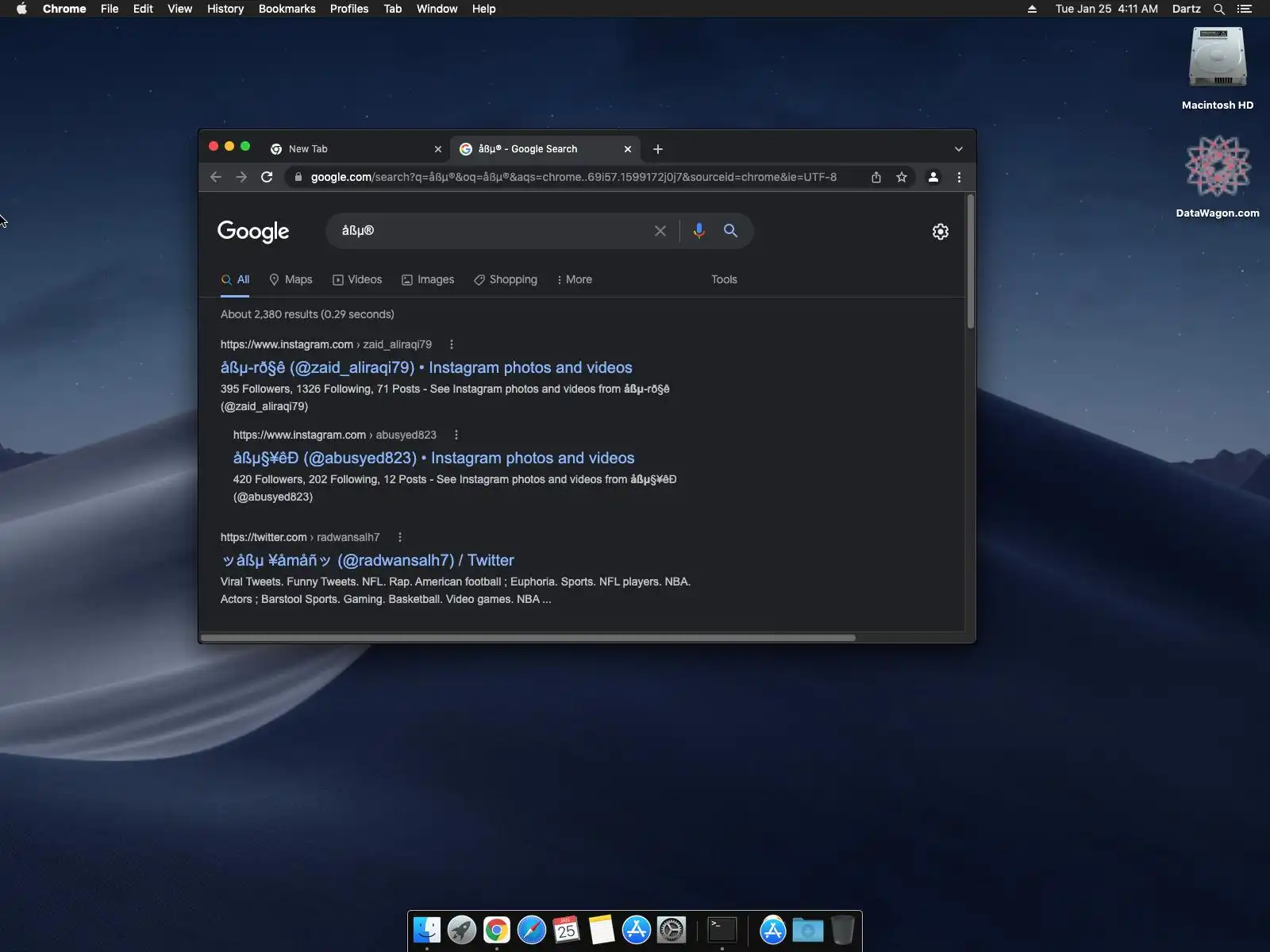This screenshot has height=952, width=1270.
Task: Switch to Maps results
Action: click(291, 279)
